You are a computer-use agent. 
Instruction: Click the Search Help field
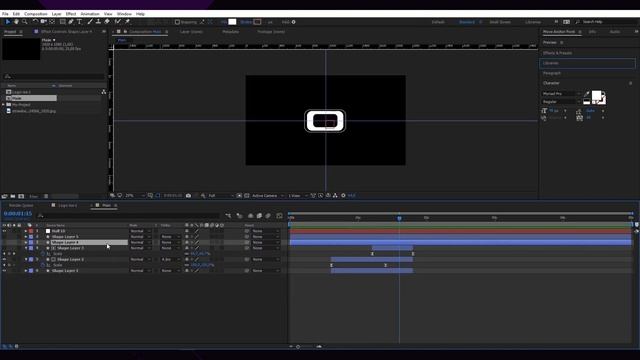[606, 22]
